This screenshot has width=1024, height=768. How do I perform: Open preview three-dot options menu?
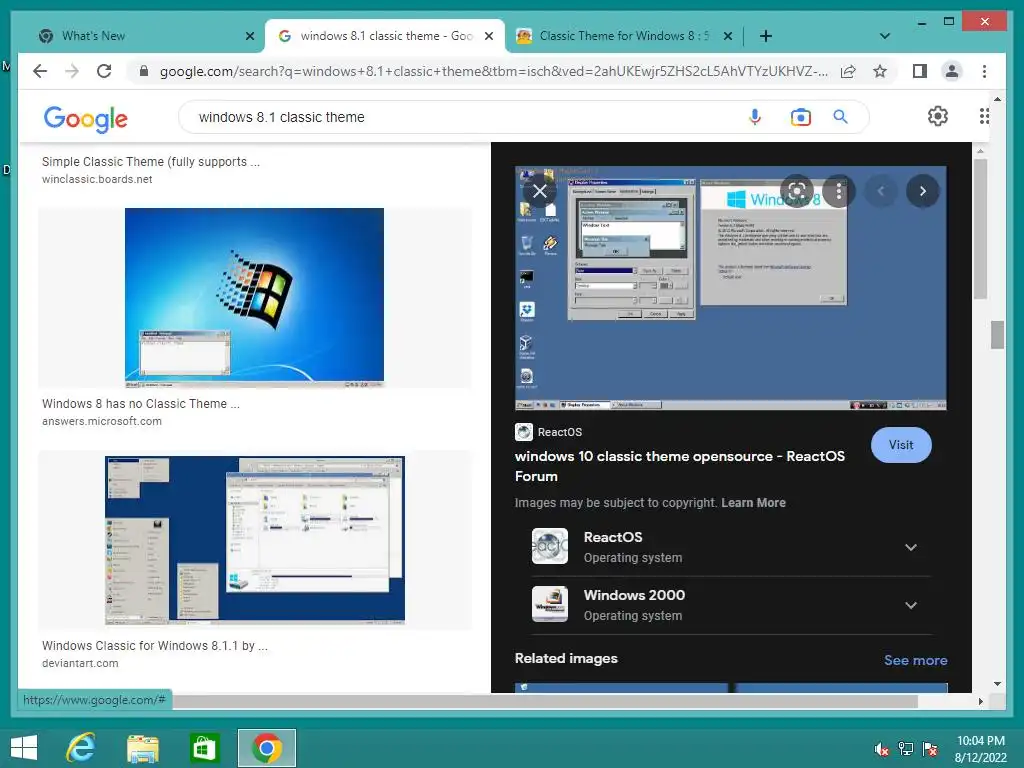click(839, 191)
